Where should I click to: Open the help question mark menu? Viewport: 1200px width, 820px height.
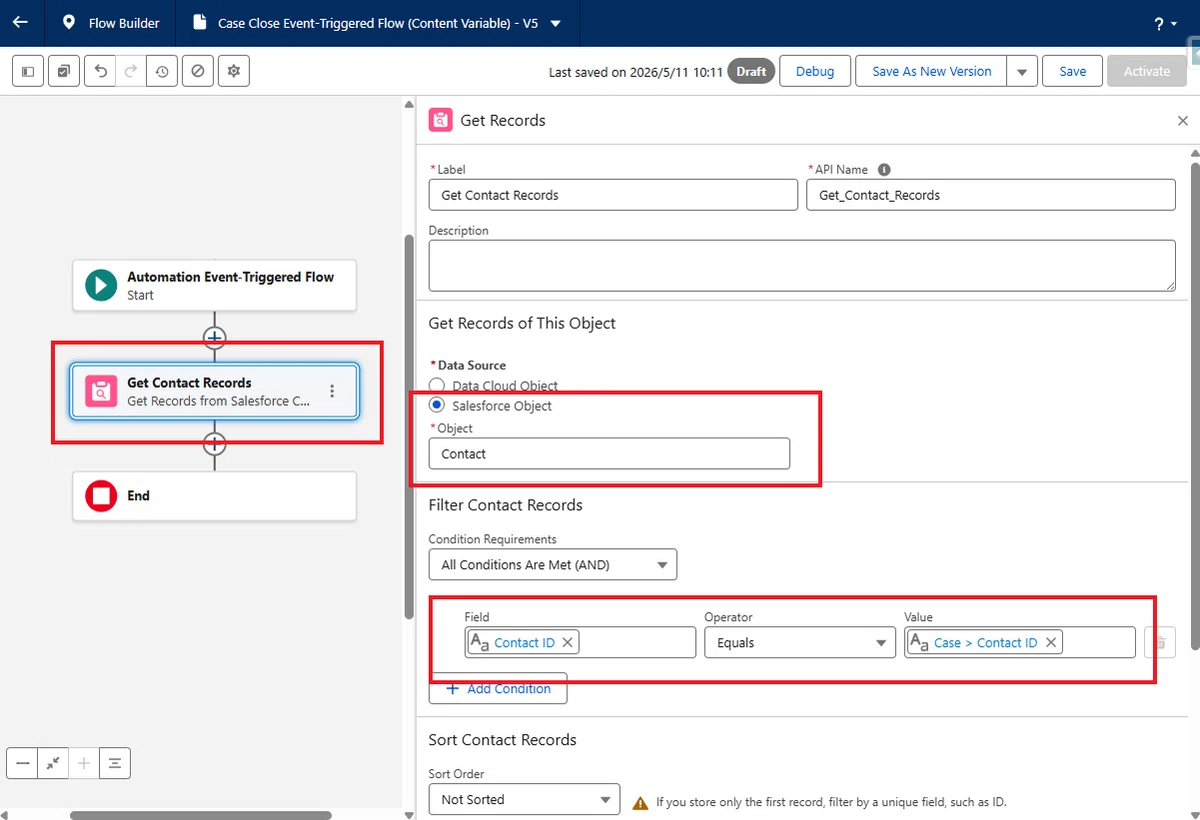tap(1165, 23)
